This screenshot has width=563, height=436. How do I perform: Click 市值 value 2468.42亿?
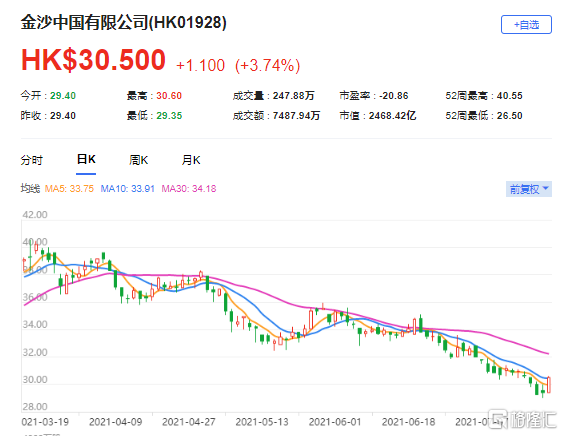[392, 116]
